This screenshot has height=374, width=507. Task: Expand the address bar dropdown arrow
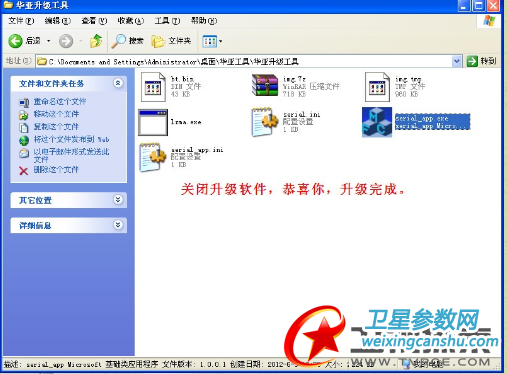pos(457,61)
